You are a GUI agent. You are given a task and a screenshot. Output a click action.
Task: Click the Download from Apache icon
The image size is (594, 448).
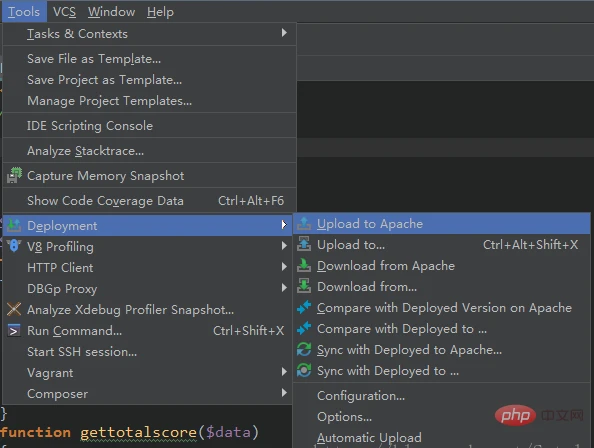[304, 265]
